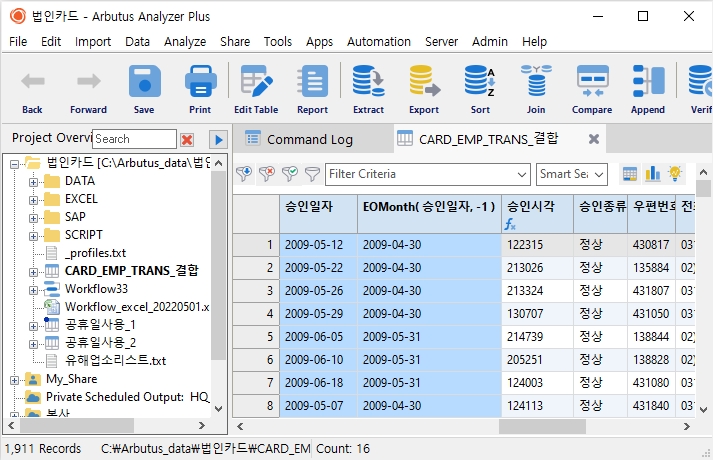Click cell 2009-06-18 in row 7

coord(318,383)
